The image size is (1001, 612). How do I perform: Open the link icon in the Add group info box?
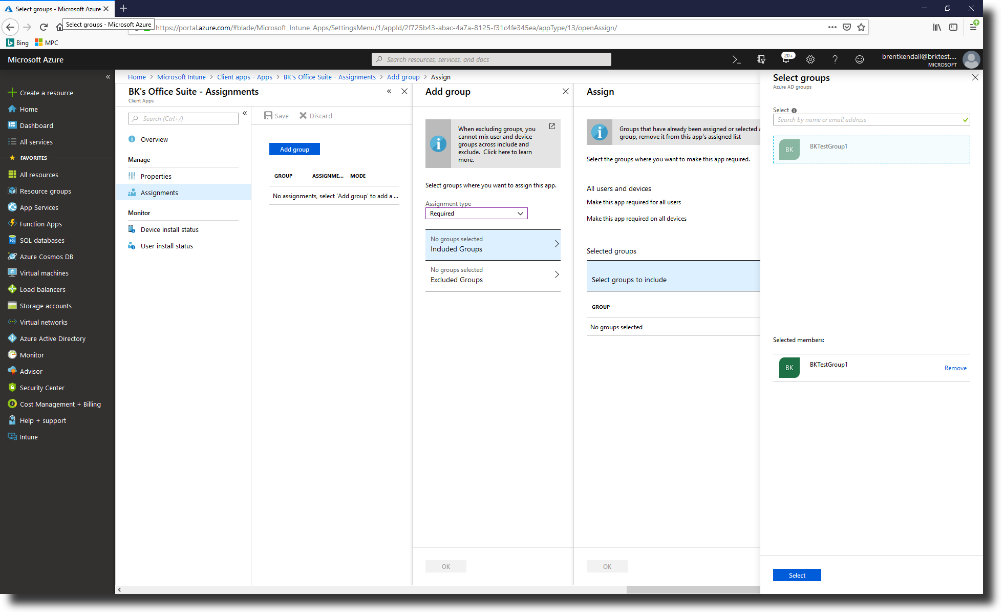(552, 127)
